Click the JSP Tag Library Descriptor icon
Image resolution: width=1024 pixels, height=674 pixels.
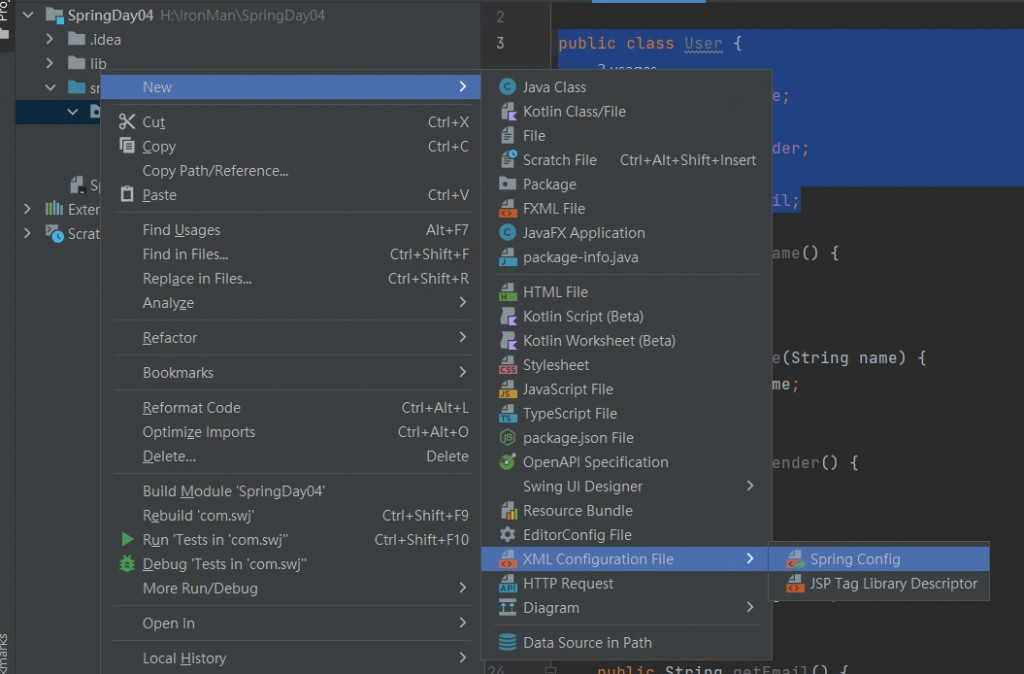coord(795,583)
